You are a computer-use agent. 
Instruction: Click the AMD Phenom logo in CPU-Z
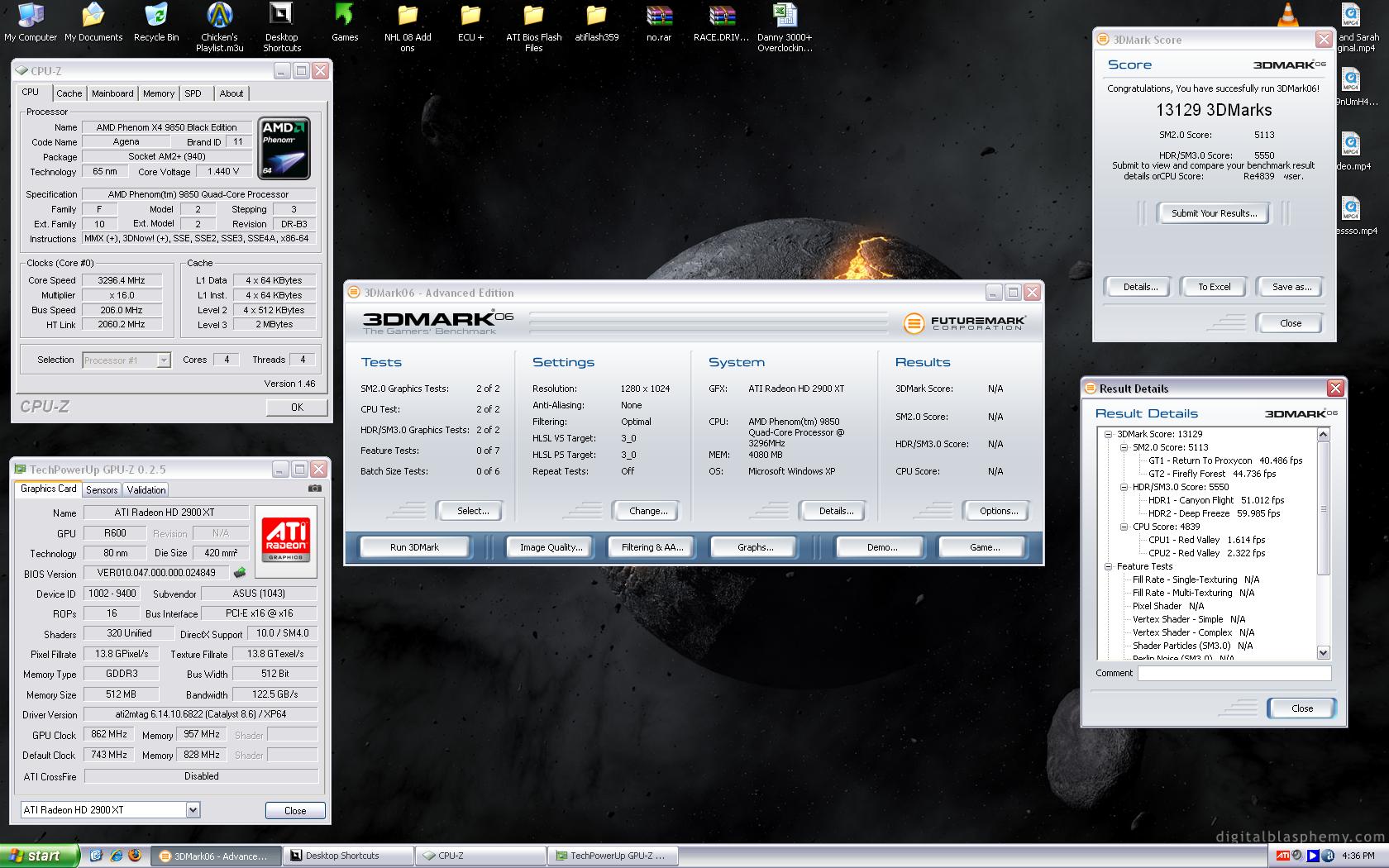coord(284,149)
